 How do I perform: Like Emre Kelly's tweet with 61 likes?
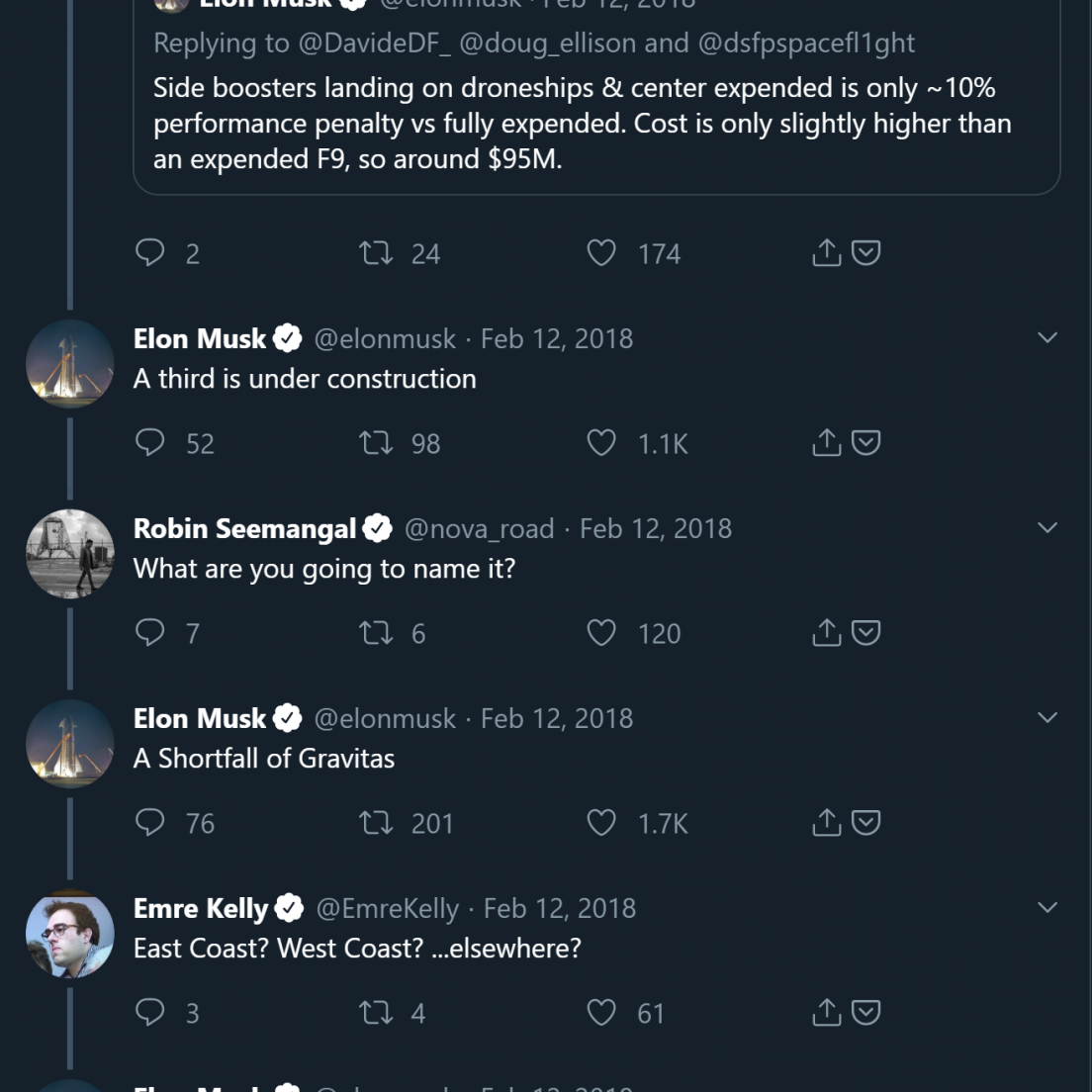point(601,1013)
